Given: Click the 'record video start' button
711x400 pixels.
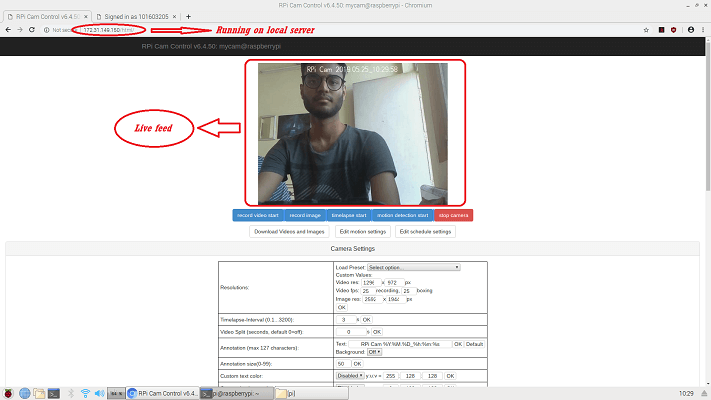Looking at the screenshot, I should tap(258, 215).
